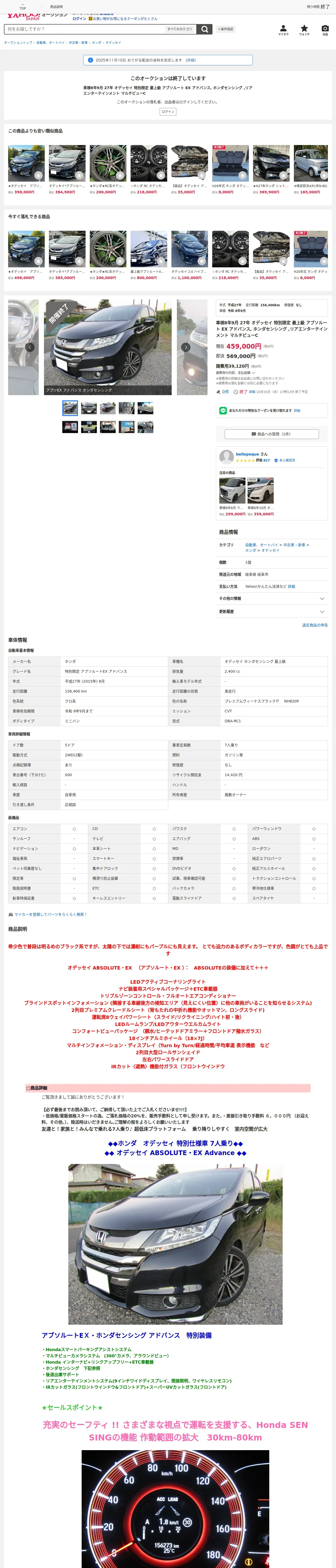Viewport: 336px width, 1568px height.
Task: Toggle watch star on 800,000円 item
Action: [161, 261]
